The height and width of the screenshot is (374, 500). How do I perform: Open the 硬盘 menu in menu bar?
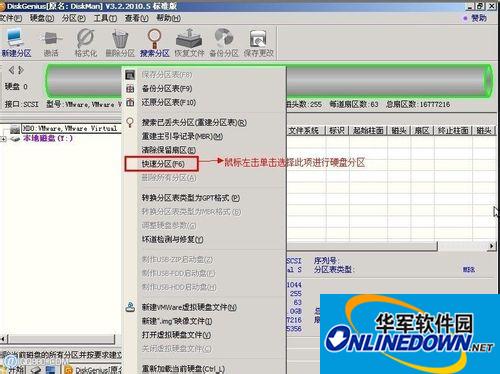pyautogui.click(x=42, y=18)
